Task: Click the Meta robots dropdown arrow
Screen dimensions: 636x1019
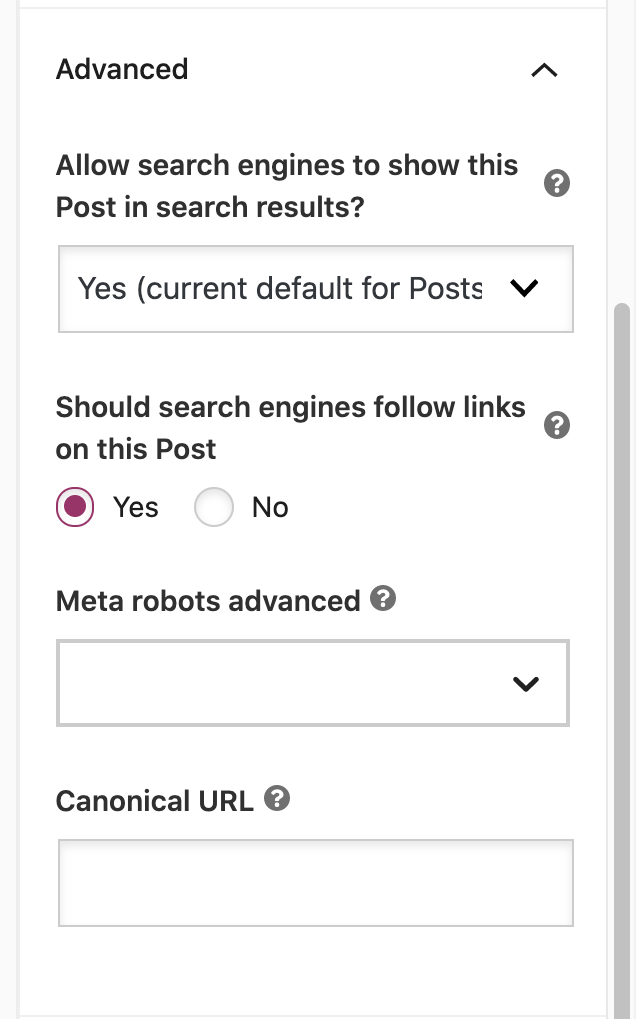Action: (525, 684)
